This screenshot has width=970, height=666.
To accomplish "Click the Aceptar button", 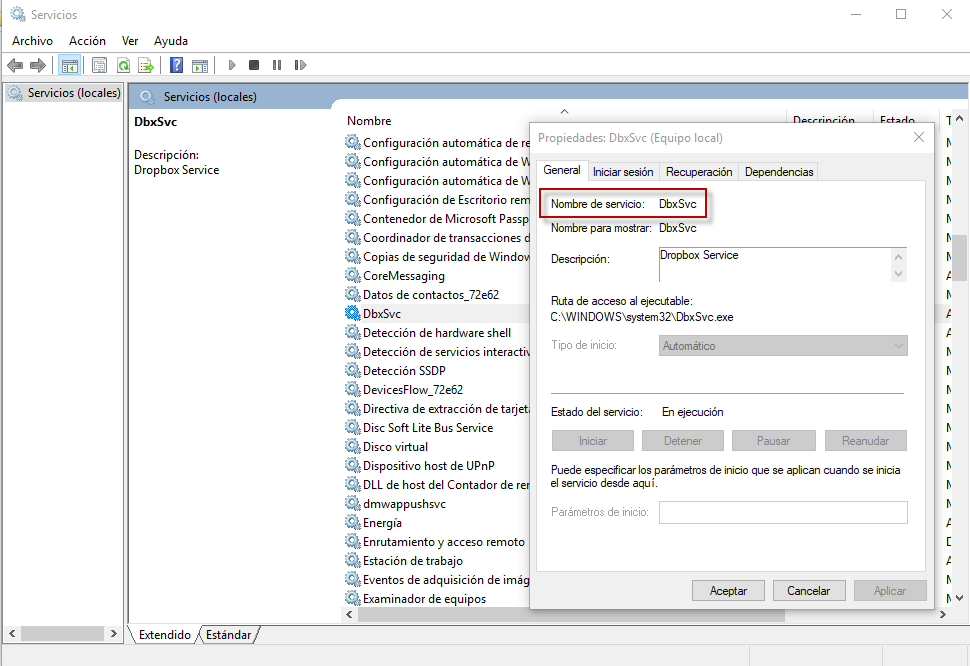I will 728,591.
